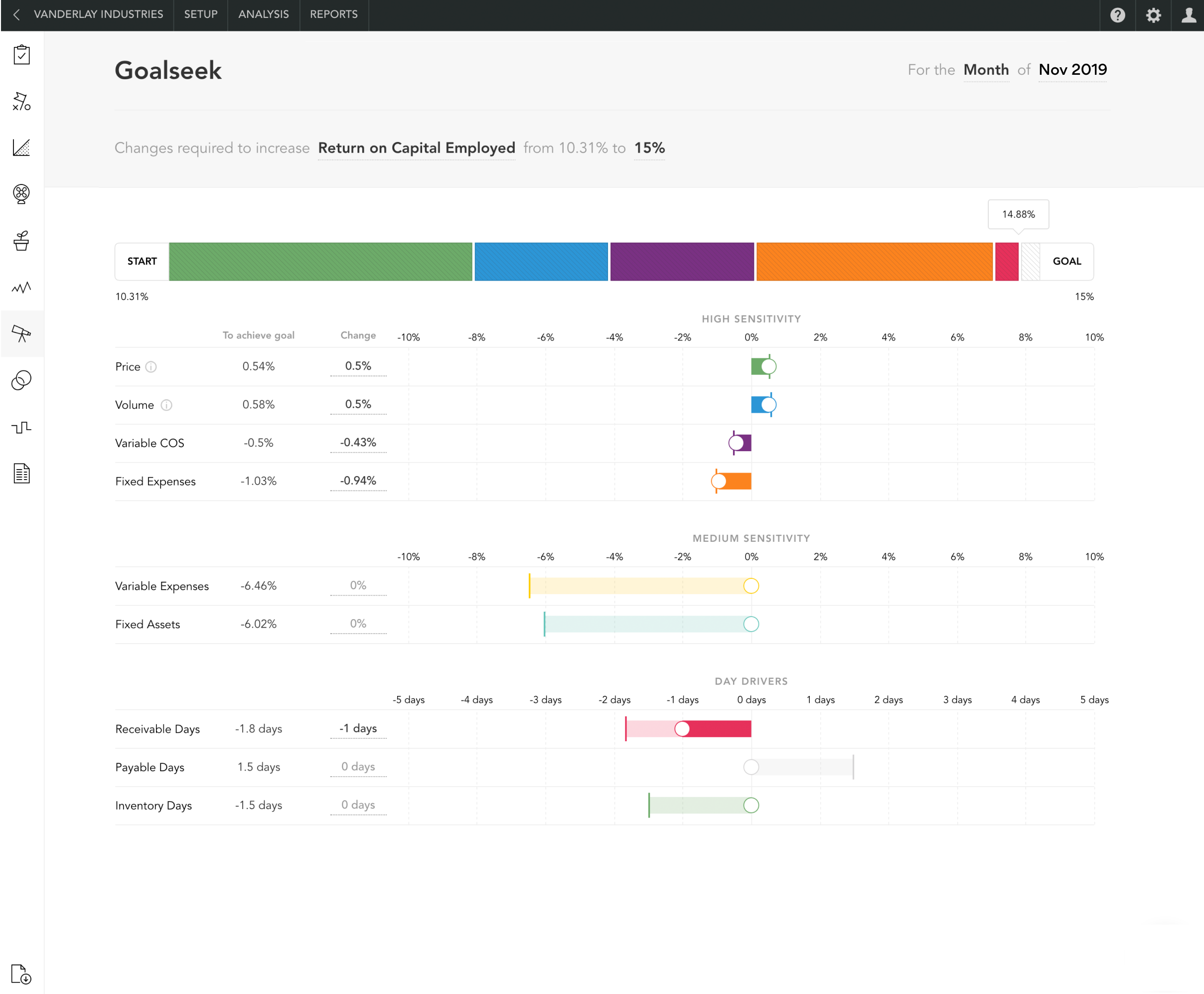Click the Fixed Assets goal value -6.02%
This screenshot has height=994, width=1204.
[259, 624]
